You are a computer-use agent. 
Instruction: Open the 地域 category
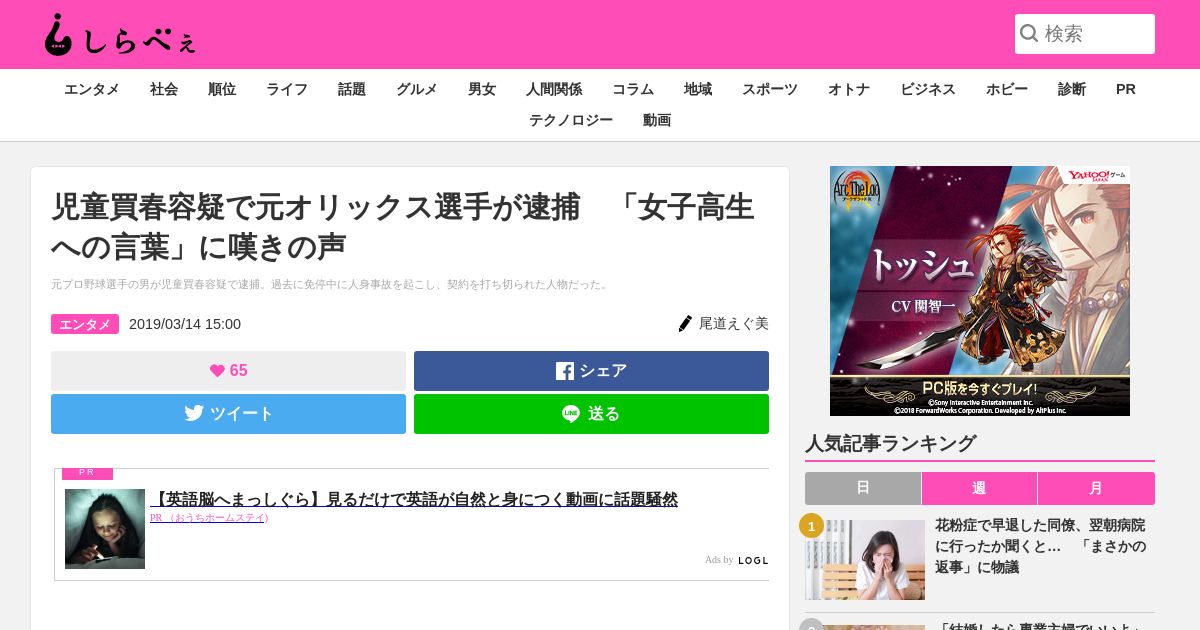[x=698, y=89]
